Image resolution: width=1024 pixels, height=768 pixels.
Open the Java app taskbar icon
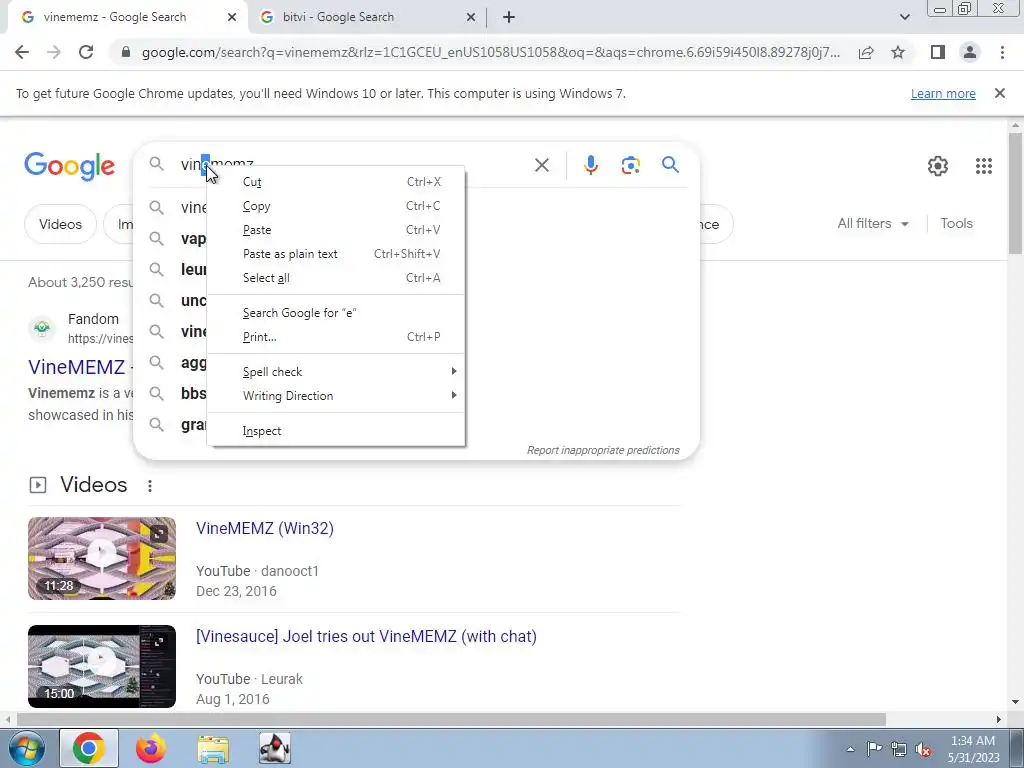point(275,748)
